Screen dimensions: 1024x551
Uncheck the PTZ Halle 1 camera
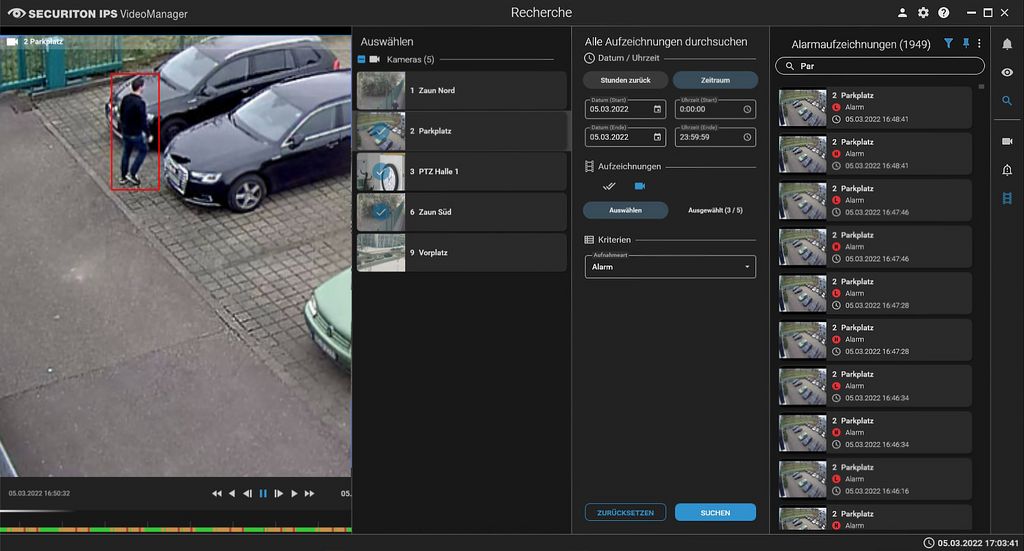pos(381,172)
